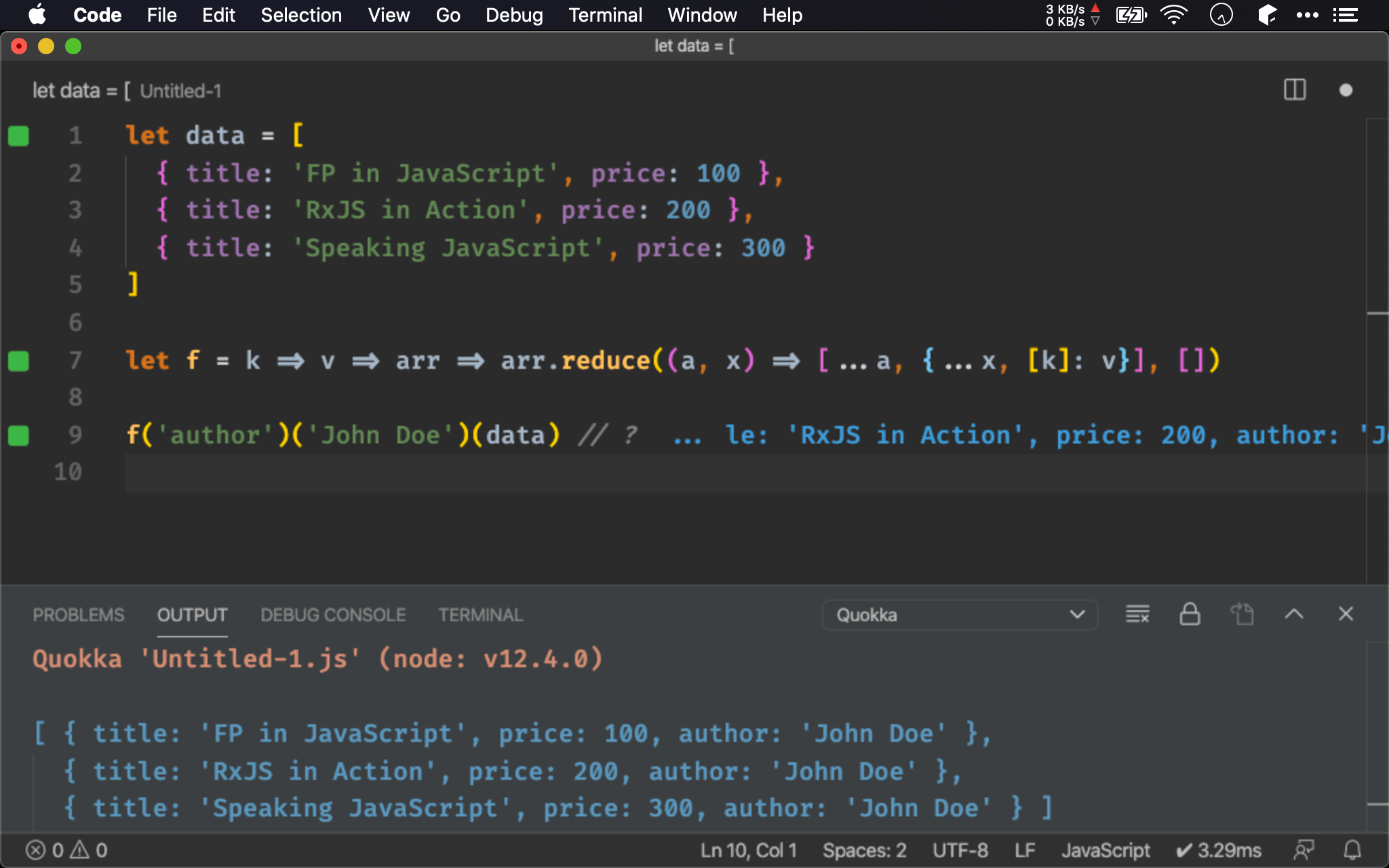Click the editor minimap scrollbar
This screenshot has height=868, width=1389.
[x=1377, y=351]
